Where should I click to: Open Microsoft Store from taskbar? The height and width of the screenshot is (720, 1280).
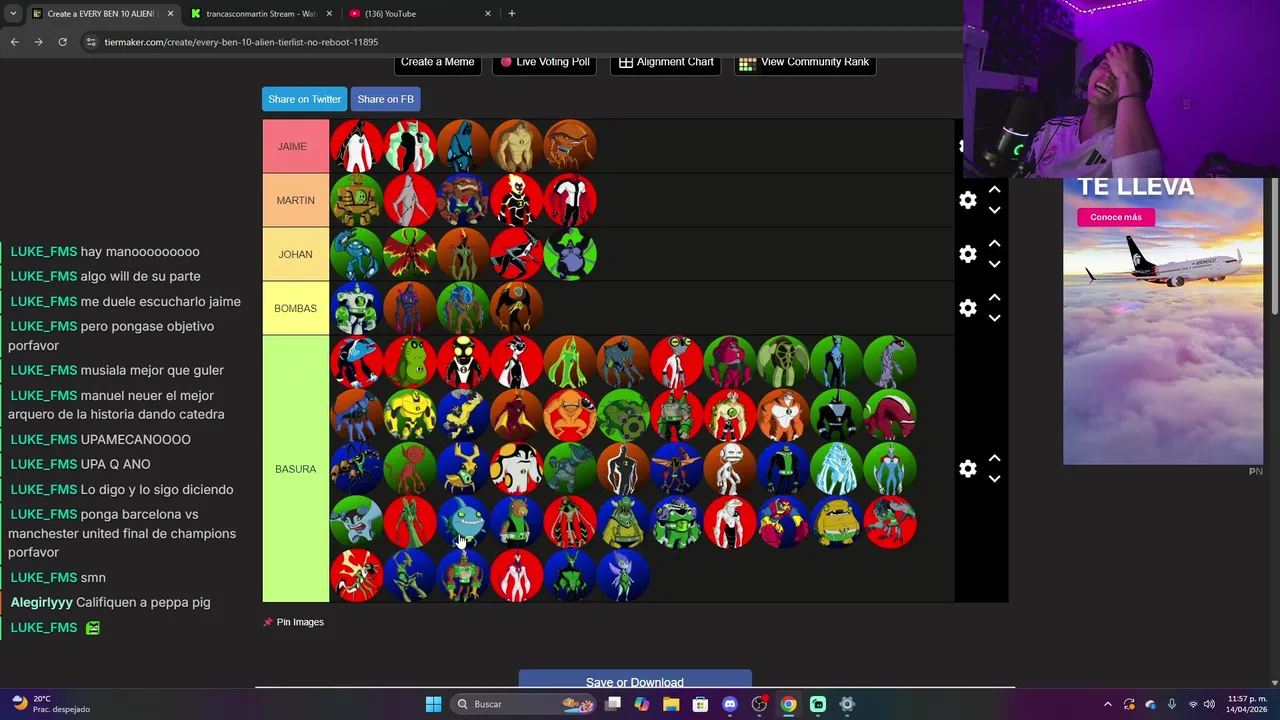[x=700, y=704]
